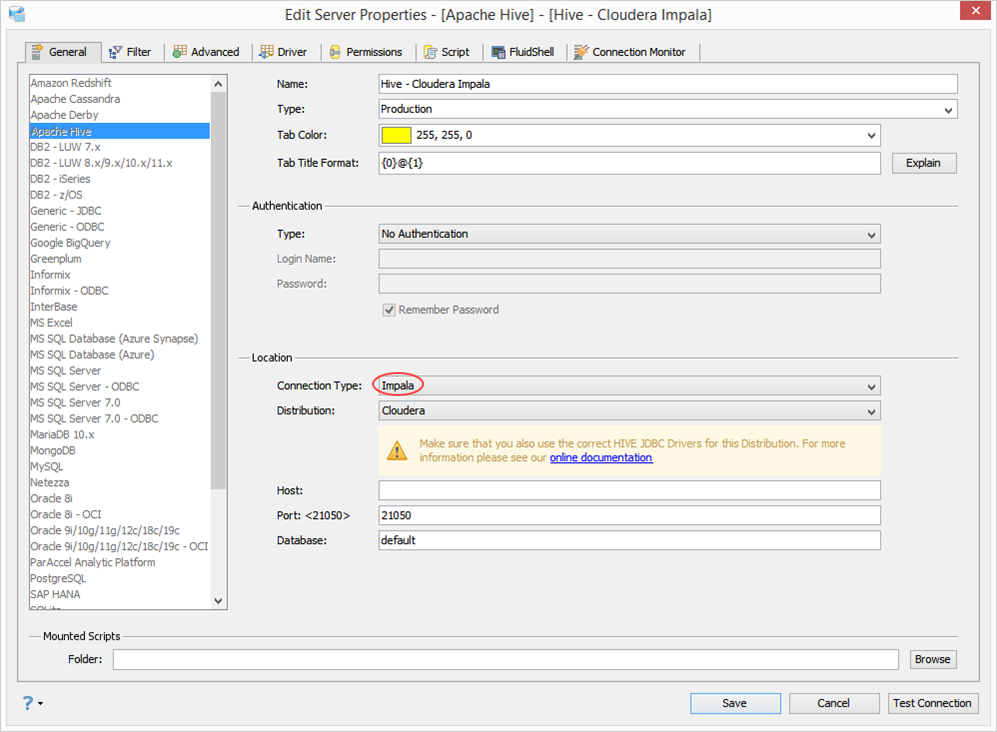The image size is (997, 732).
Task: Click the Mounted Scripts Folder field
Action: point(505,659)
